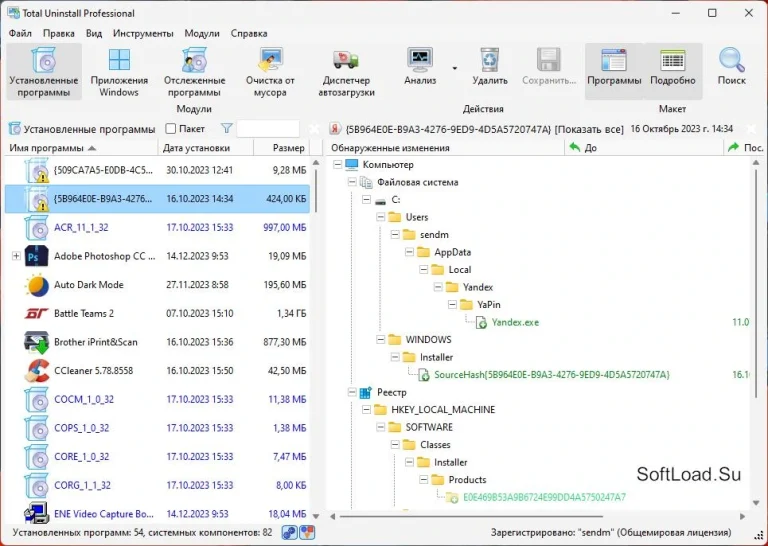
Task: Select the HKEY_LOCAL_MACHINE registry key
Action: 443,410
